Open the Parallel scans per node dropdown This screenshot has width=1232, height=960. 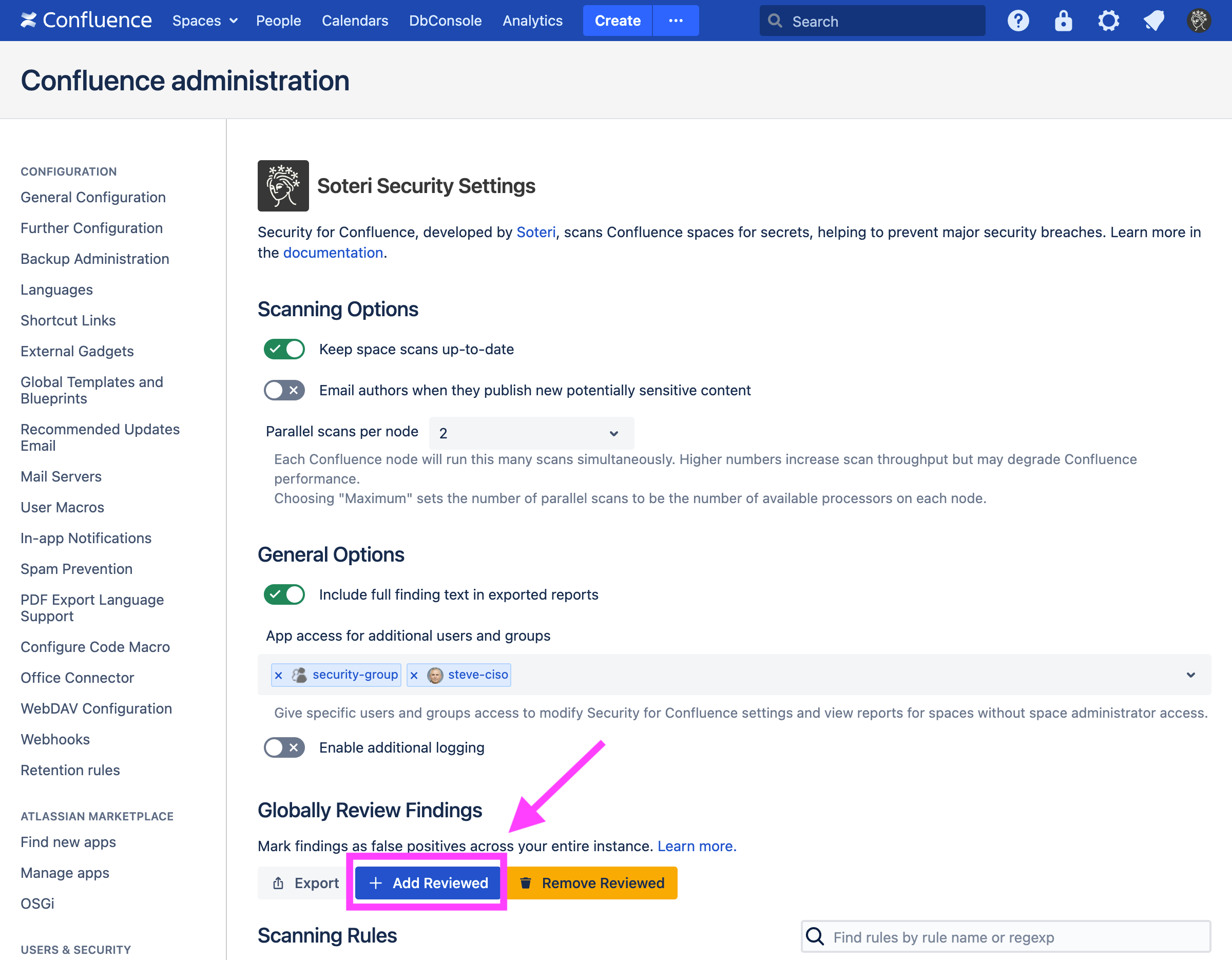click(530, 433)
